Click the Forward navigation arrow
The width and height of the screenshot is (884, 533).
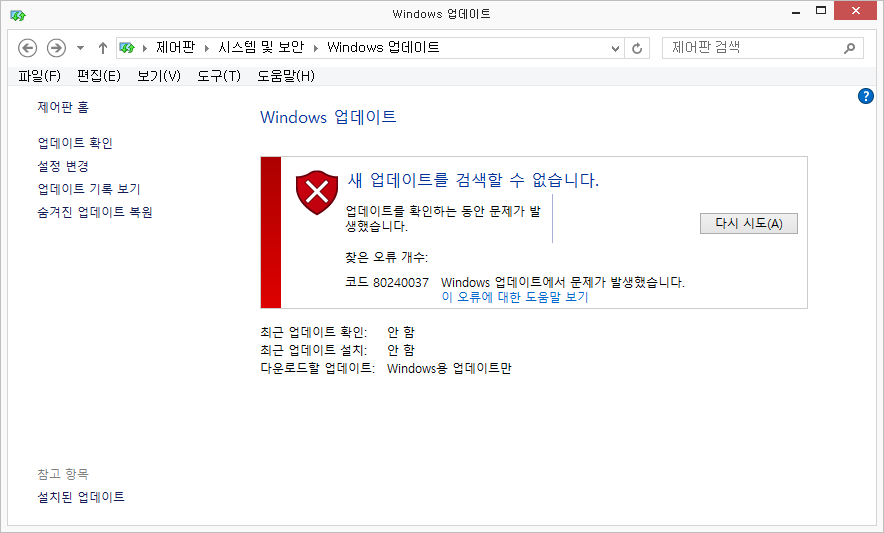coord(56,48)
